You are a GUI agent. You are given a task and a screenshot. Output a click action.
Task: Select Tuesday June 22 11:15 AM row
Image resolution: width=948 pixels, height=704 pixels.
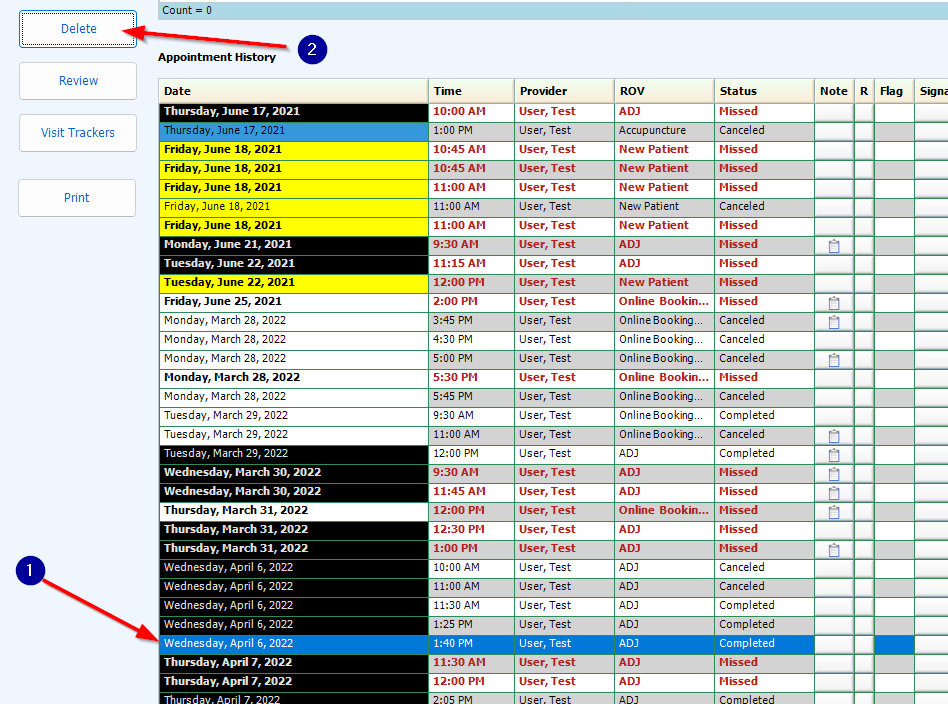(553, 263)
